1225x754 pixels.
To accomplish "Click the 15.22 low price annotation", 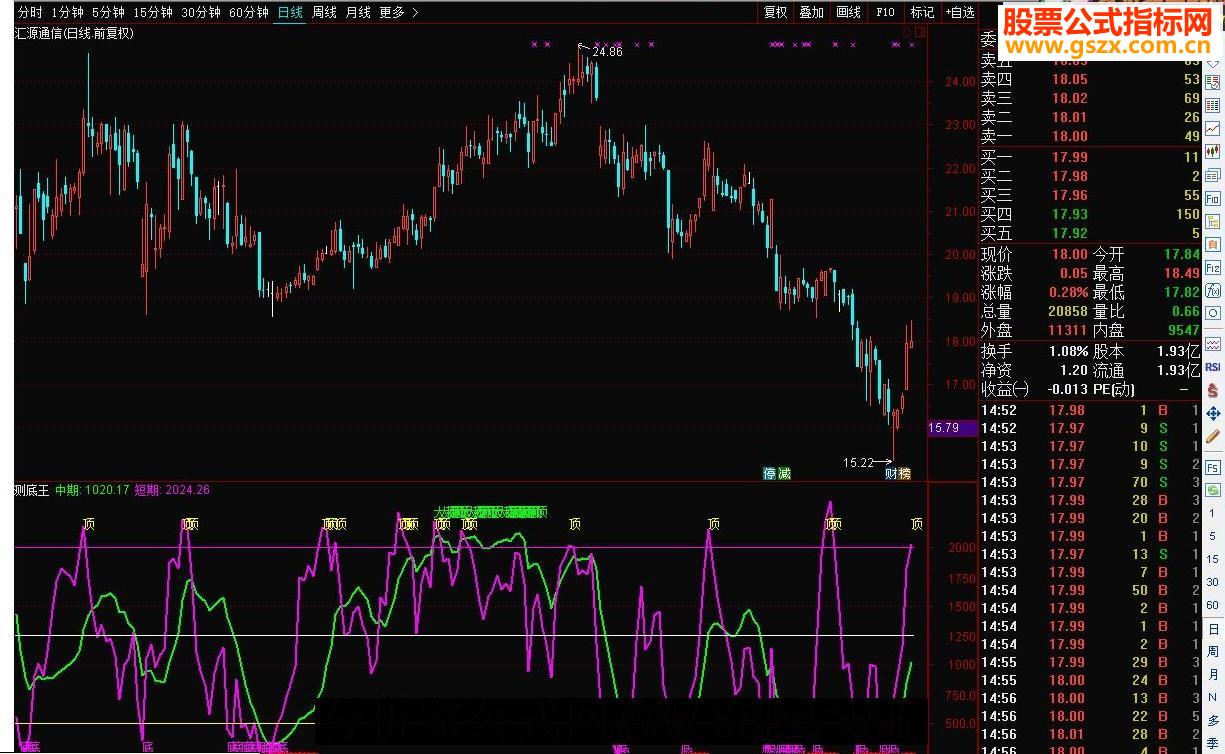I will [858, 463].
